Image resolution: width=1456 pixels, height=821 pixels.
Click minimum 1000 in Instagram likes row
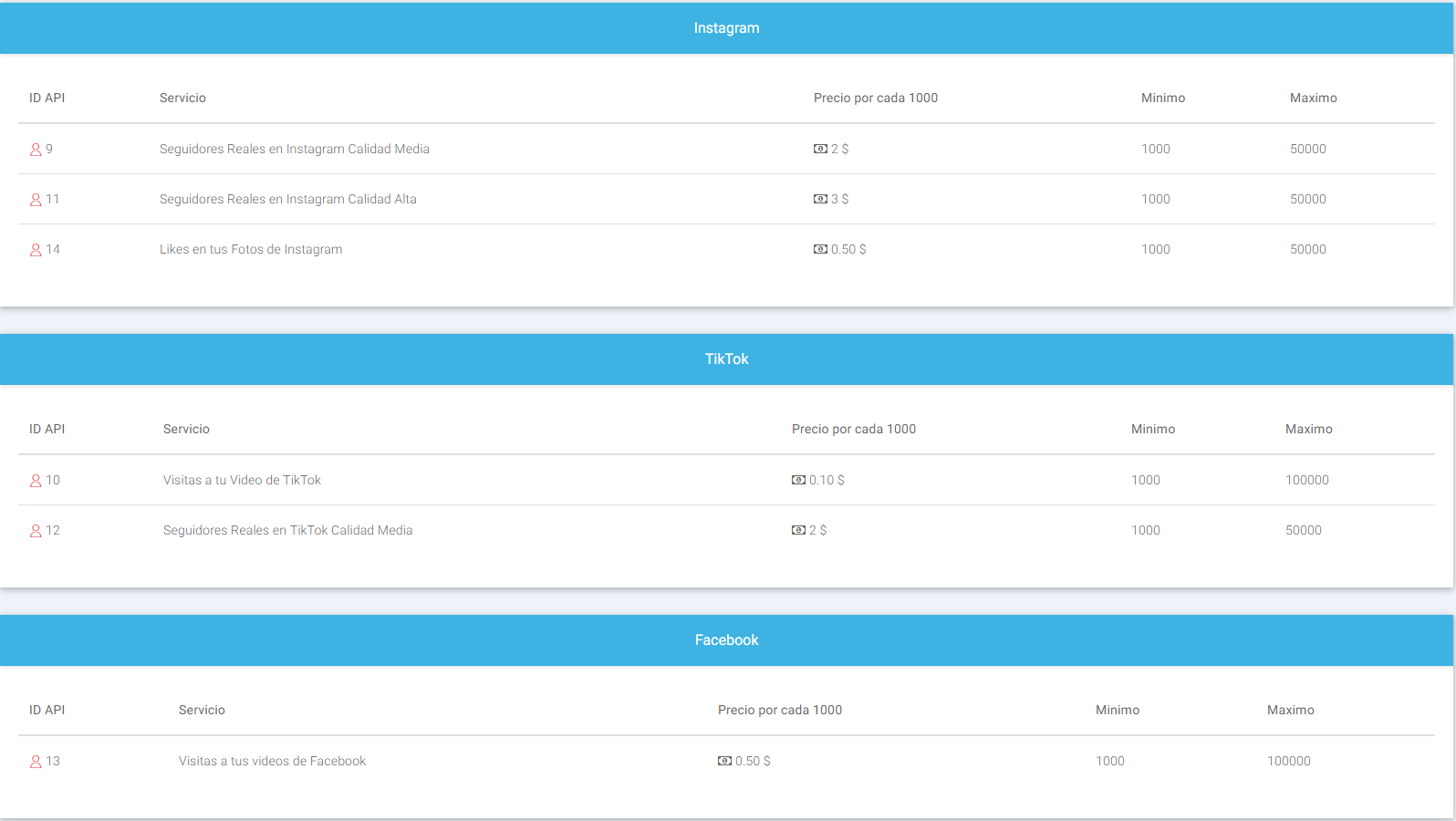coord(1156,249)
